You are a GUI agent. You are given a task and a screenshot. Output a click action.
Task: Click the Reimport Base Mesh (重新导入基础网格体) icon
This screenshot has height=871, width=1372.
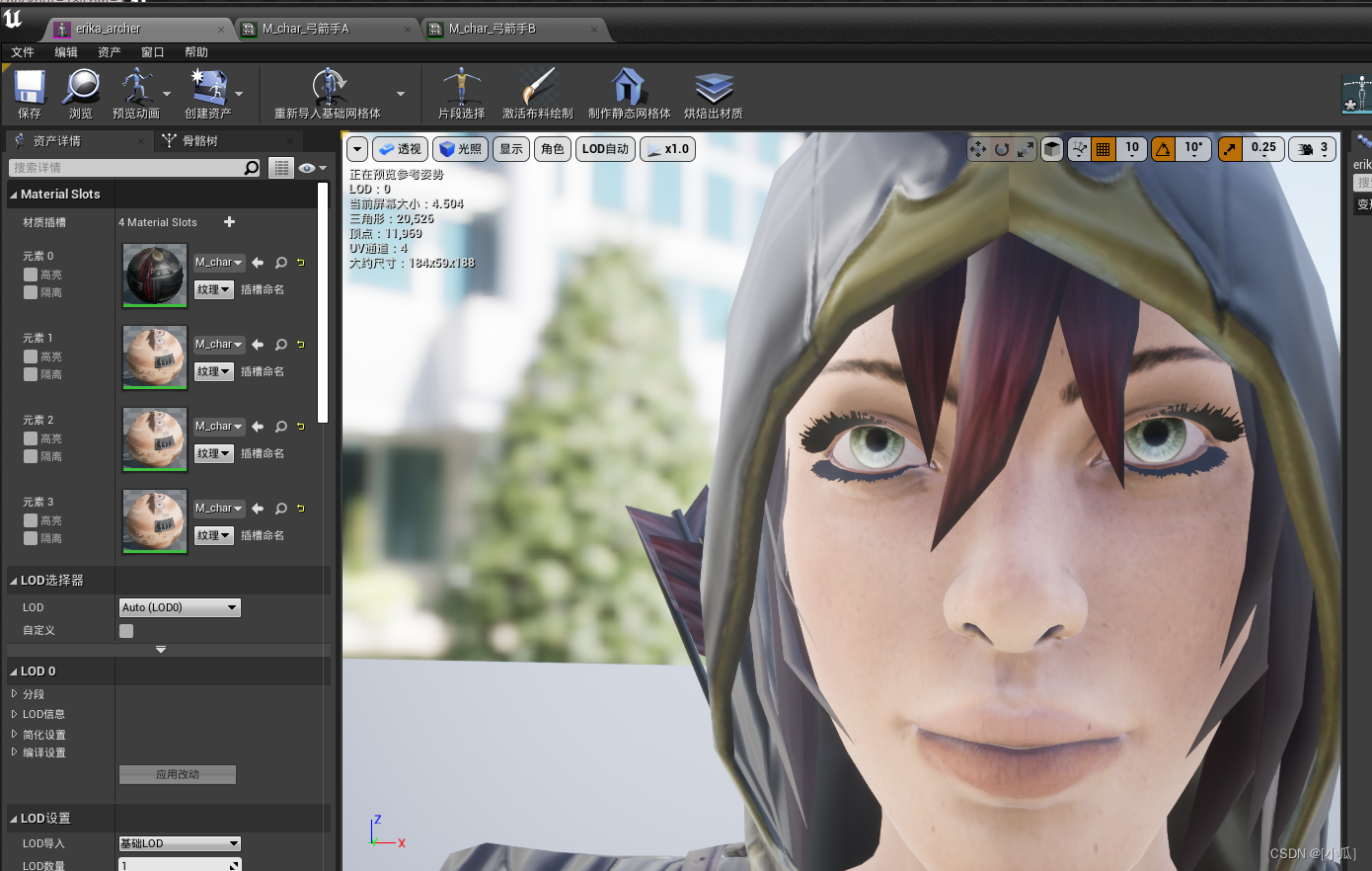328,87
